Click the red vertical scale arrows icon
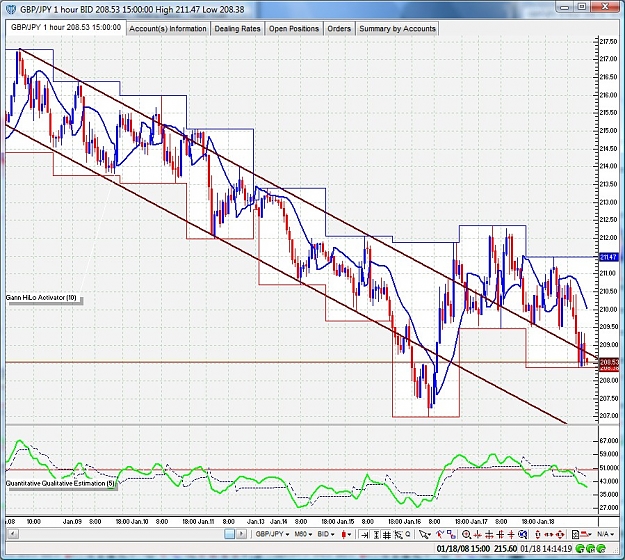The height and width of the screenshot is (560, 625). (x=537, y=535)
